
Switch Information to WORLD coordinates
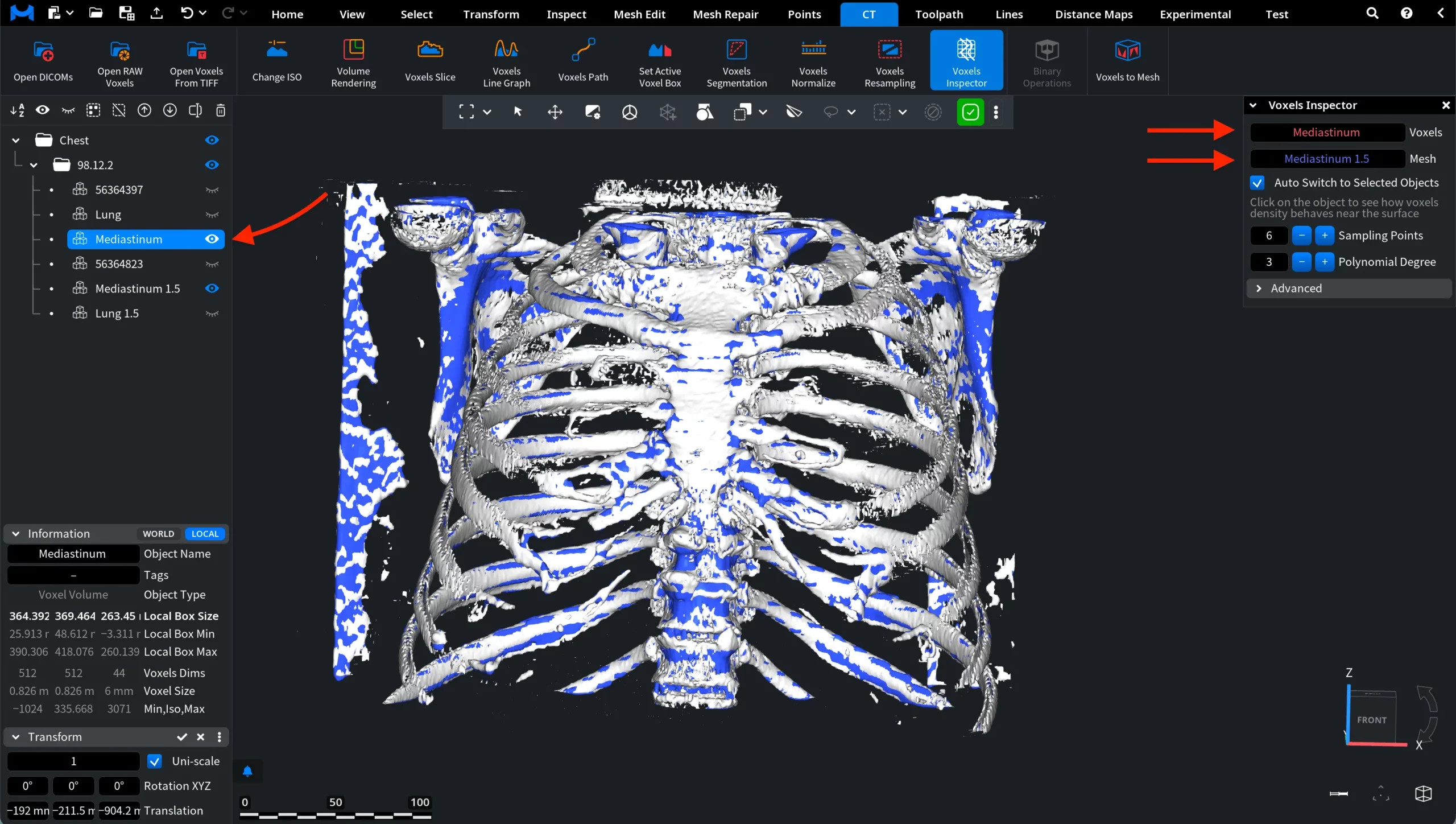158,534
